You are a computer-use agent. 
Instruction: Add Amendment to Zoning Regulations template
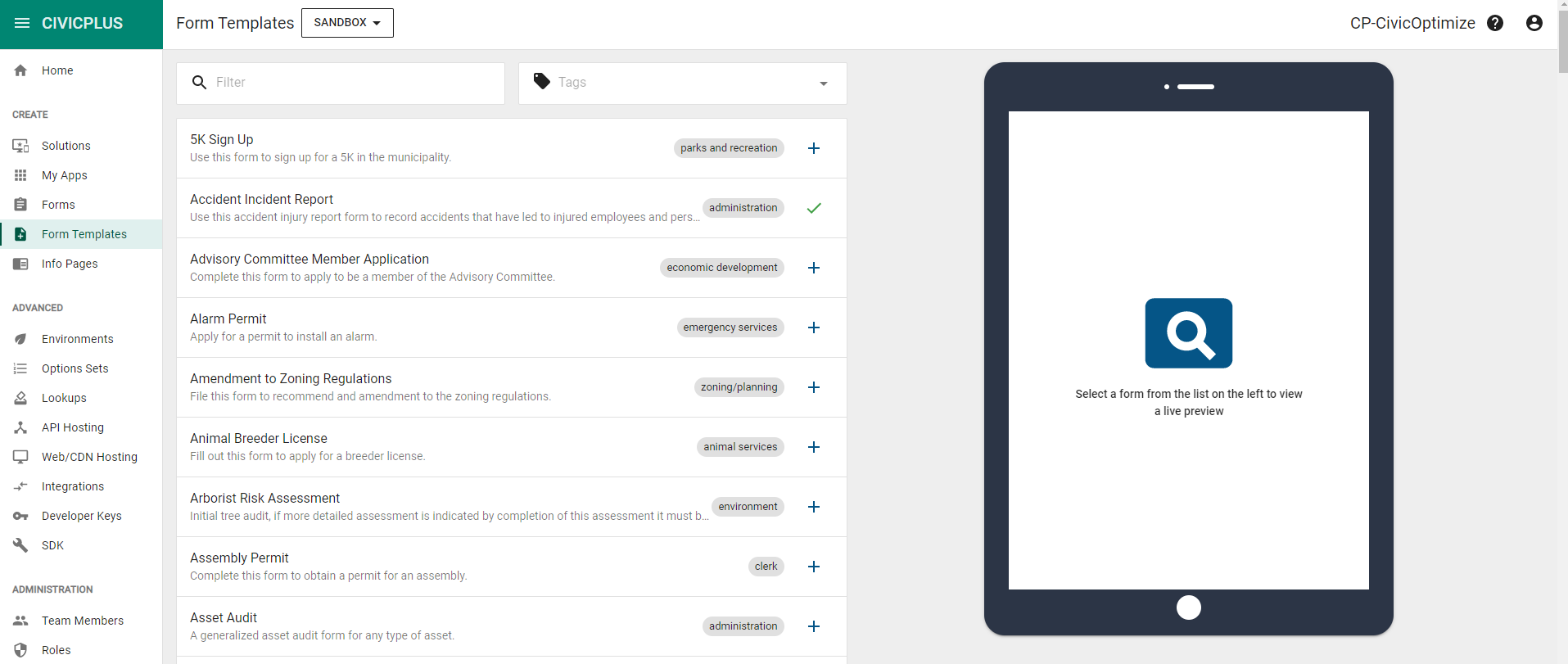point(814,387)
